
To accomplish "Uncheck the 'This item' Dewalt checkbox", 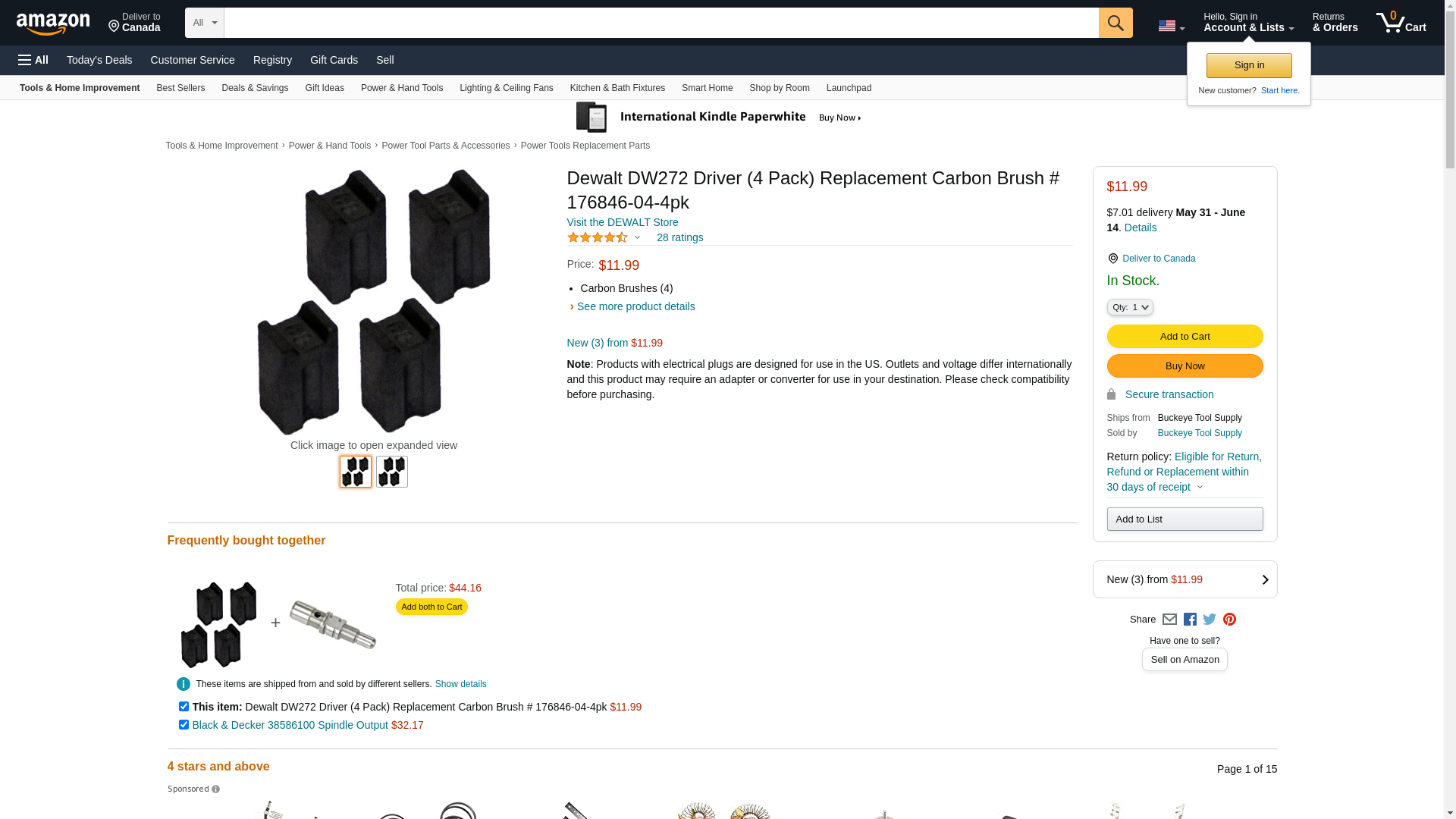I will pyautogui.click(x=184, y=707).
